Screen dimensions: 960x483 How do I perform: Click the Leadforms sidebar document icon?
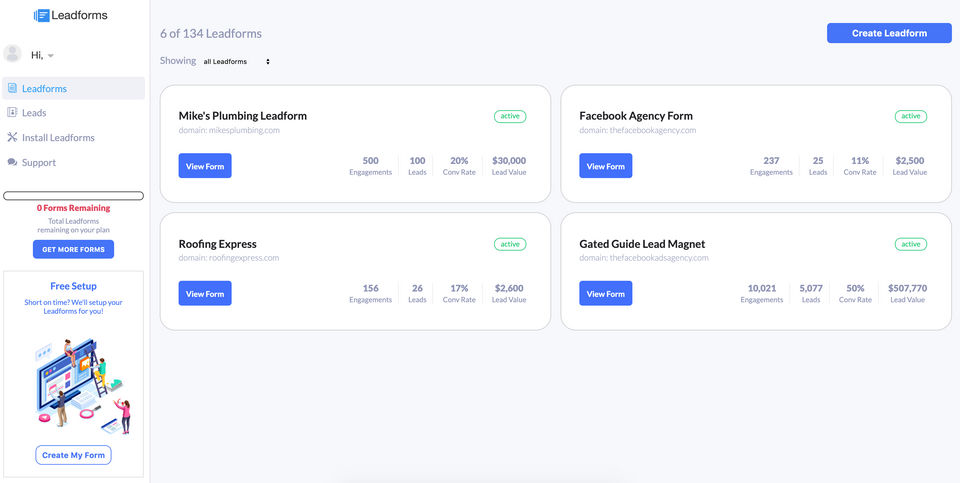point(12,89)
